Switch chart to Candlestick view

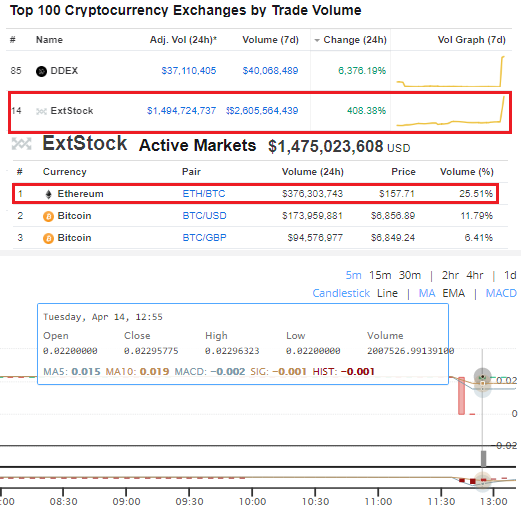tap(341, 293)
